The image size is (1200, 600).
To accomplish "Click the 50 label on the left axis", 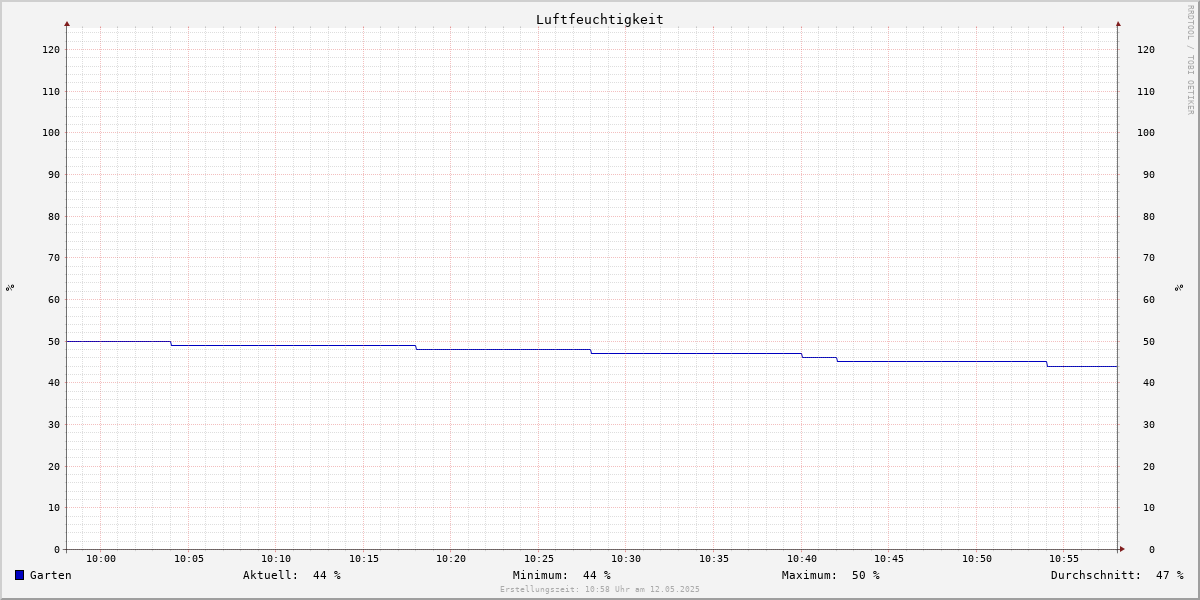I will click(54, 342).
